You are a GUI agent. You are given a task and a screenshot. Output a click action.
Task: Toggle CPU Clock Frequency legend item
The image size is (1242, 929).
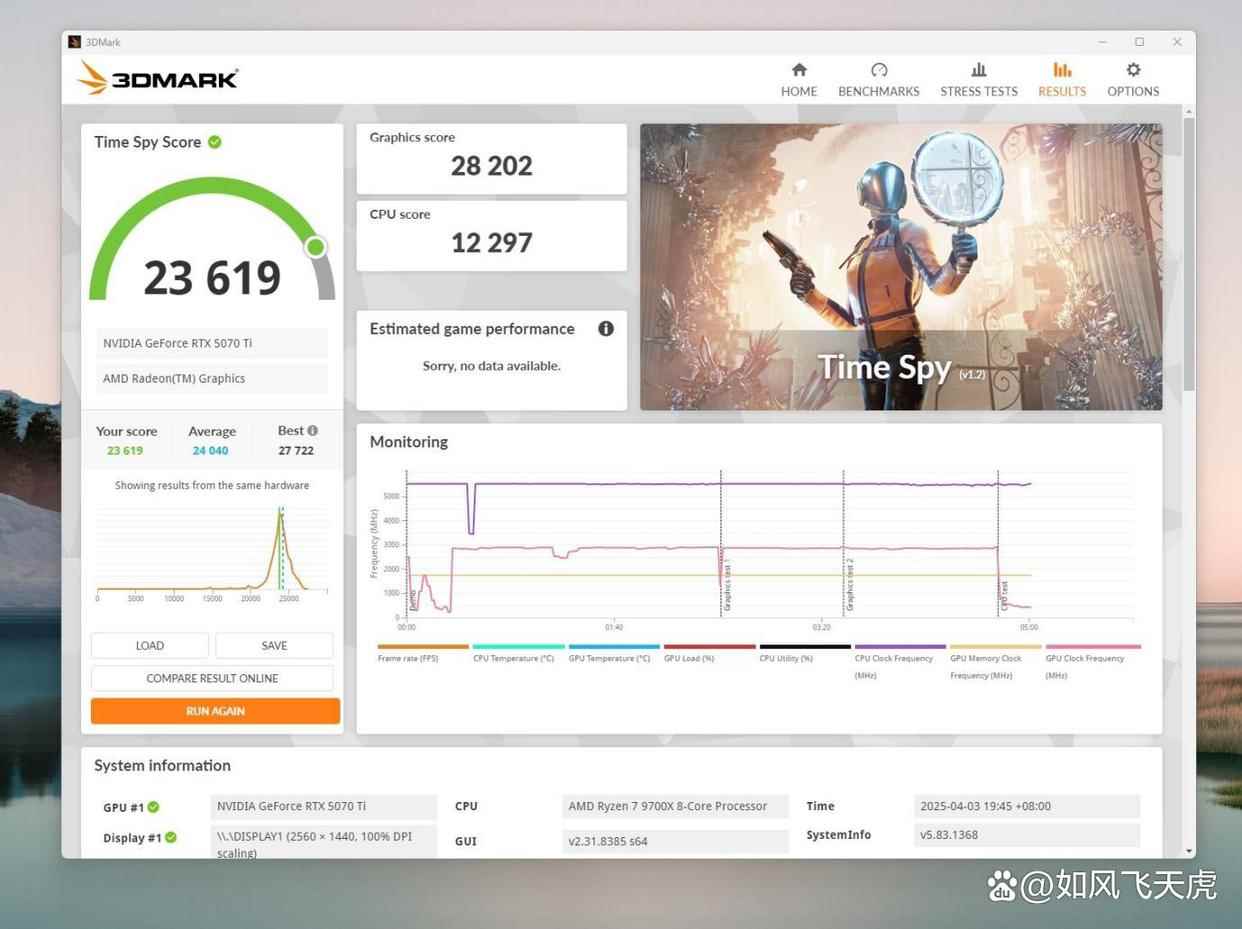point(900,647)
